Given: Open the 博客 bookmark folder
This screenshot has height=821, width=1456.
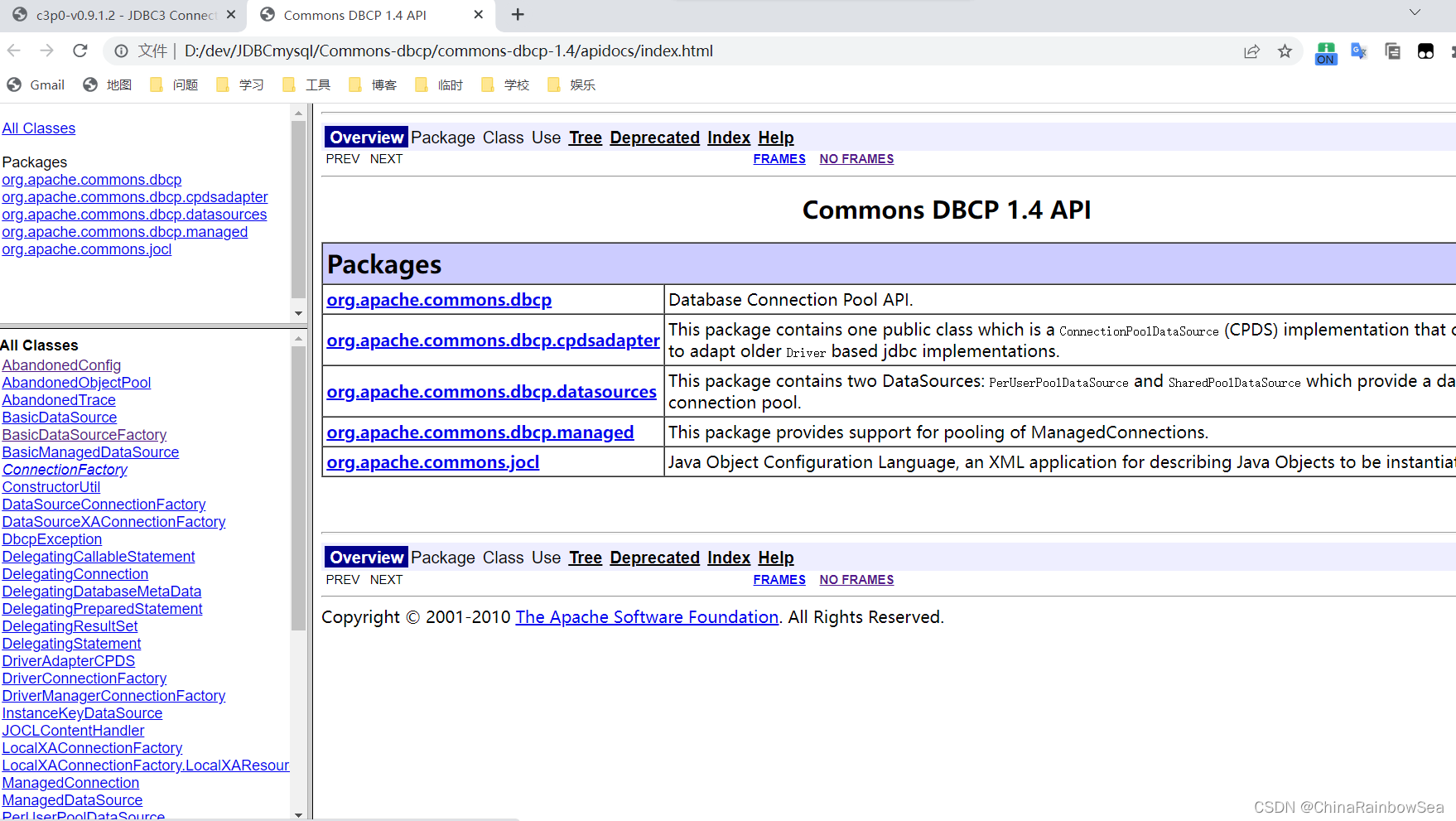Looking at the screenshot, I should 373,85.
